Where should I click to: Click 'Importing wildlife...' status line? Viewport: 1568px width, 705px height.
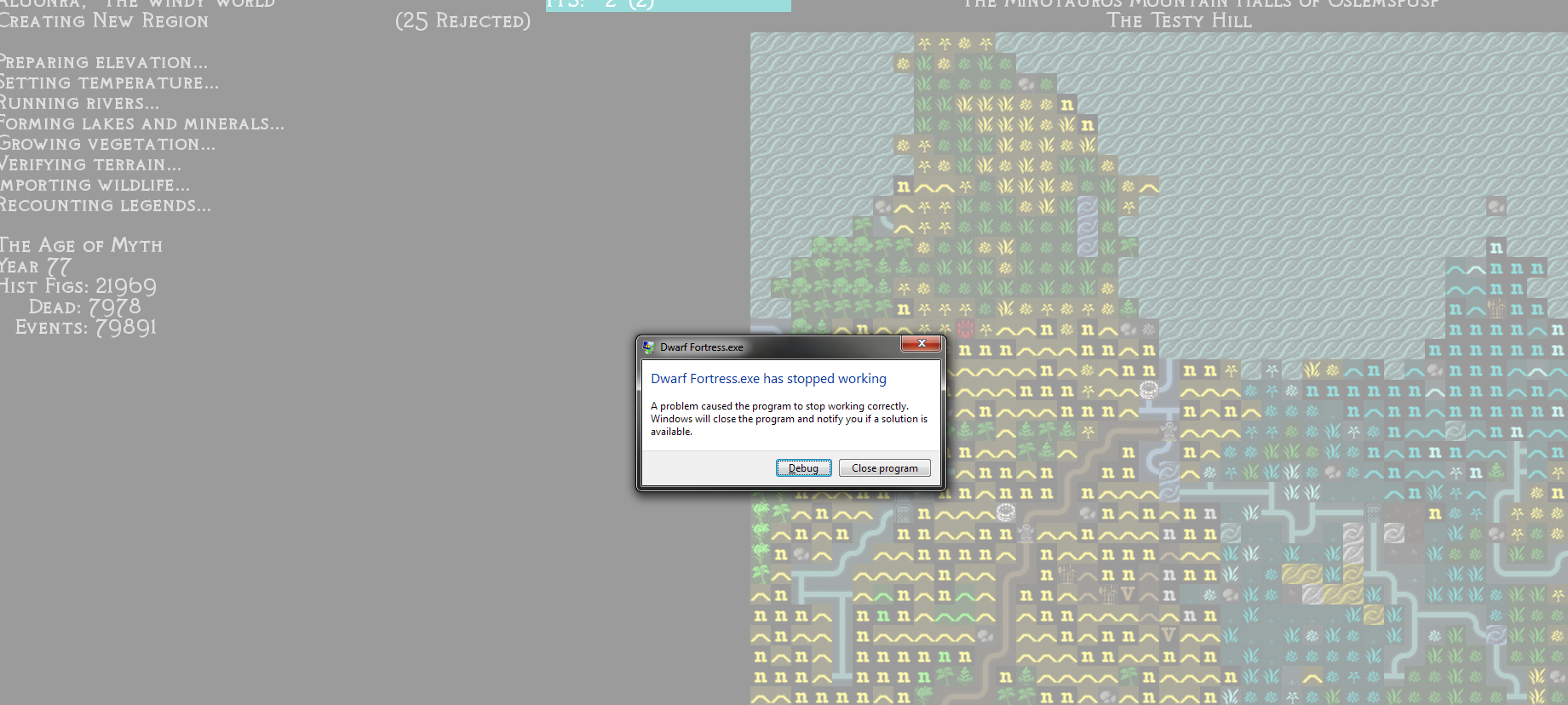pos(95,185)
